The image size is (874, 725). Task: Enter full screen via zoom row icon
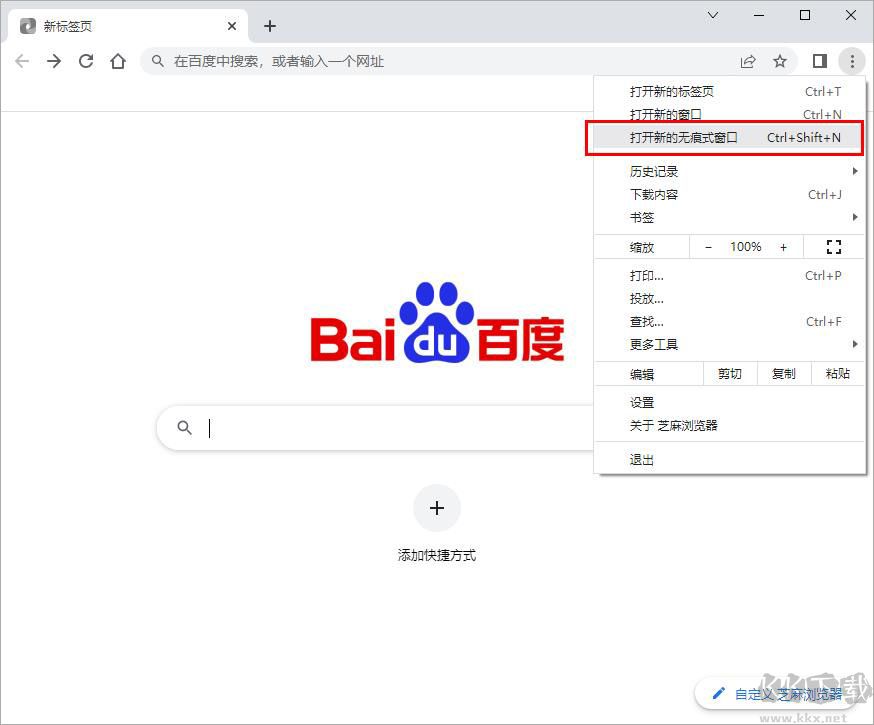(833, 247)
